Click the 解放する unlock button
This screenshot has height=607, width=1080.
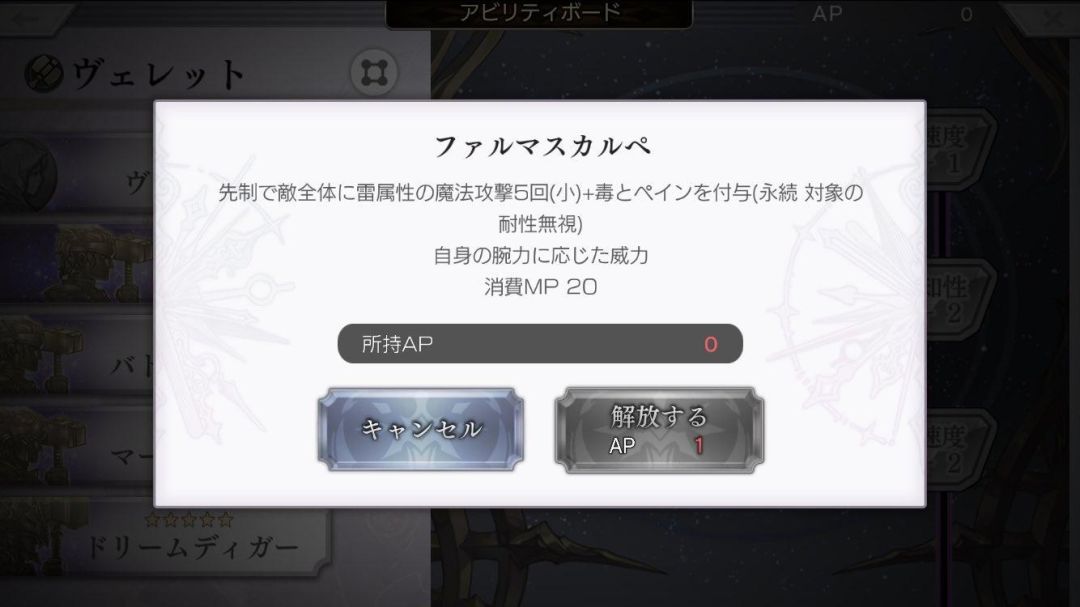pos(659,430)
